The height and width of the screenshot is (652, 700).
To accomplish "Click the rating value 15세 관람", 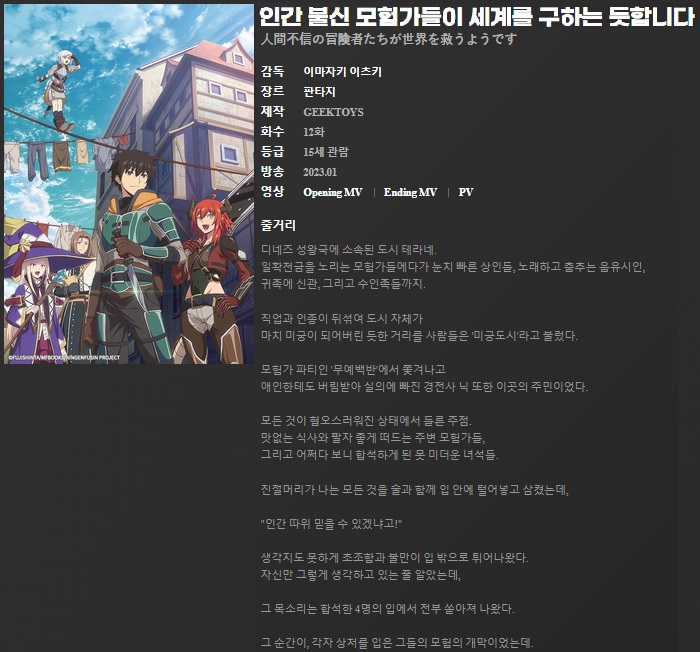I will point(325,152).
